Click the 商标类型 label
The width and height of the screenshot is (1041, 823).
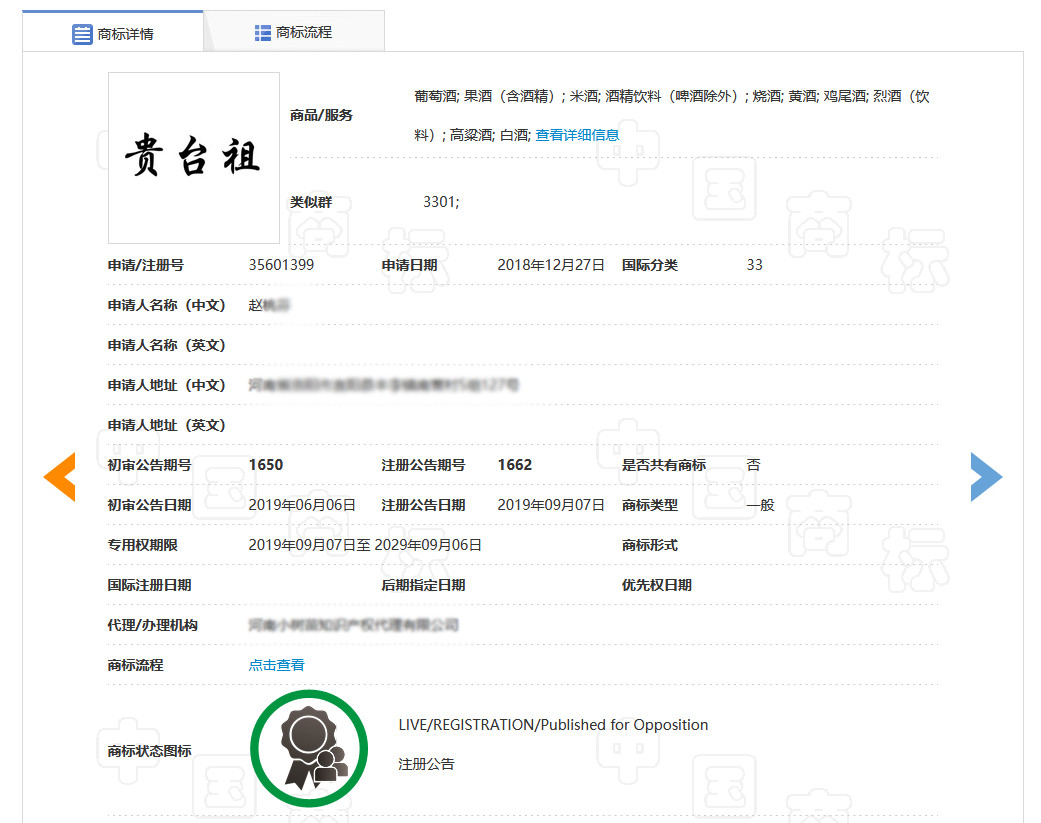coord(649,505)
